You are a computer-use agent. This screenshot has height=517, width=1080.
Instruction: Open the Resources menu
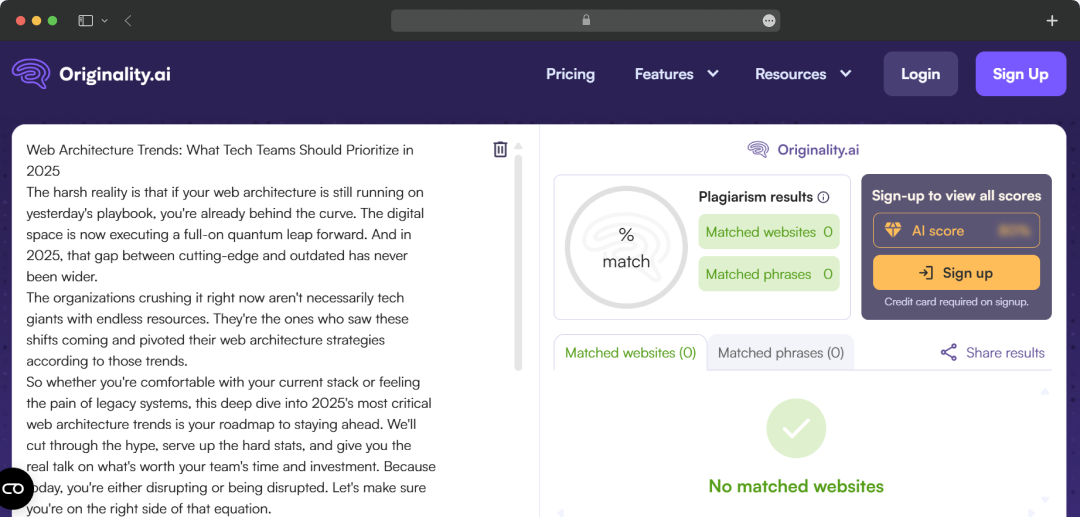791,74
